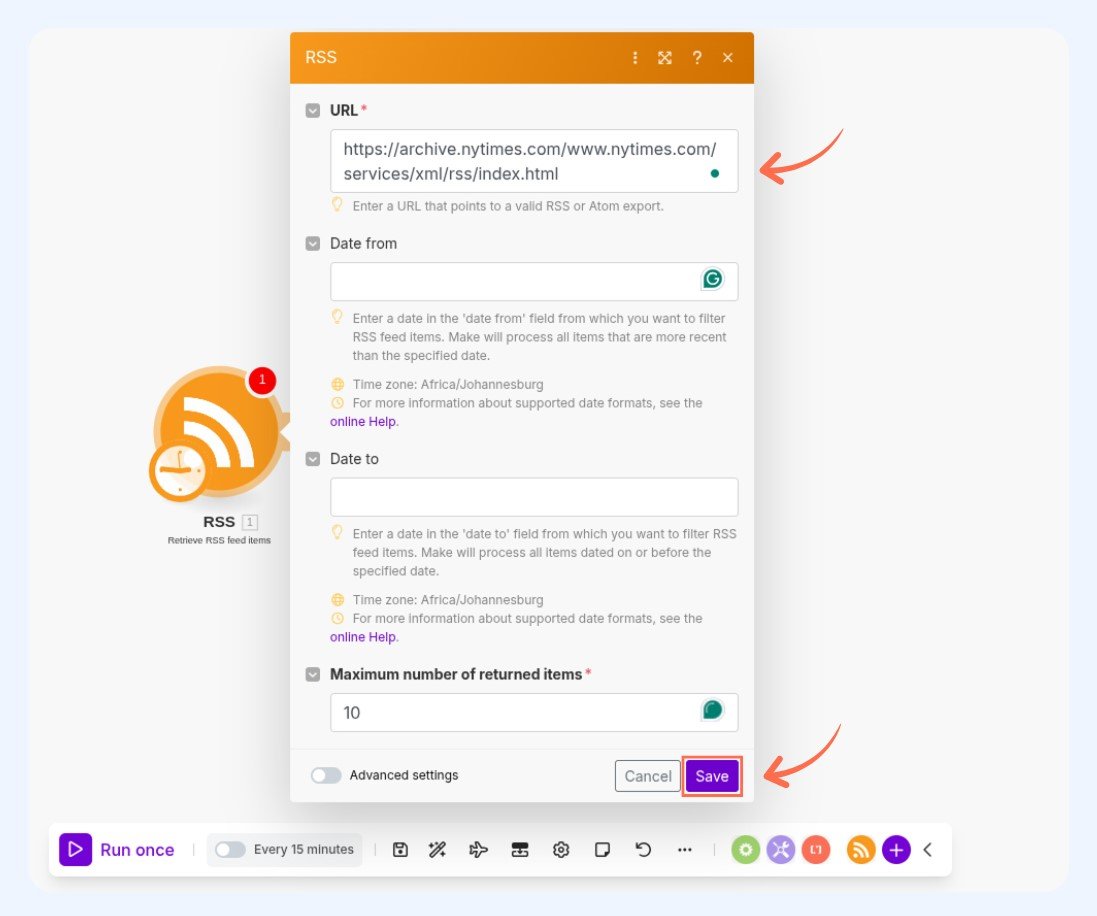Click the Cancel button
1097x916 pixels.
[x=648, y=776]
